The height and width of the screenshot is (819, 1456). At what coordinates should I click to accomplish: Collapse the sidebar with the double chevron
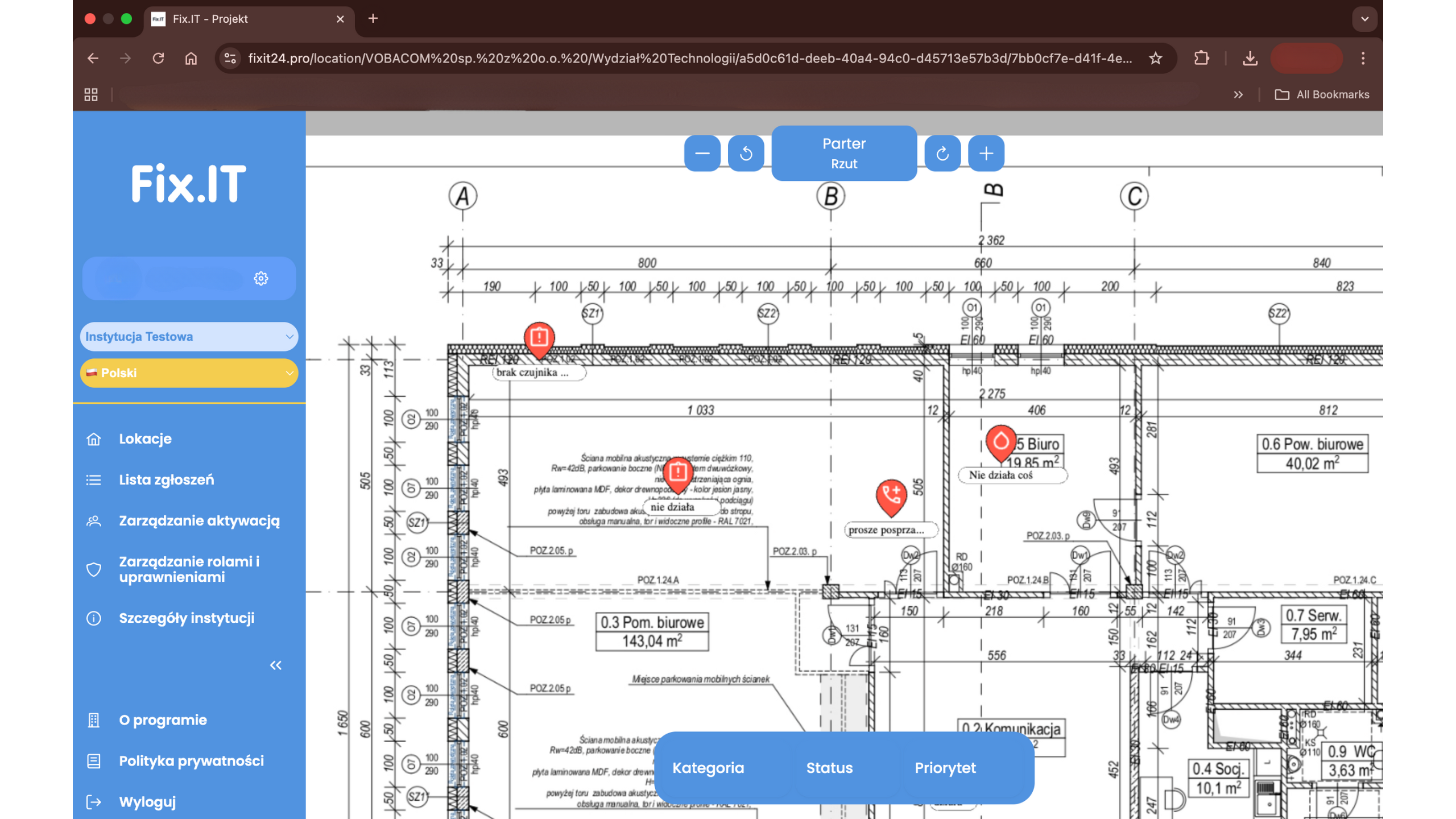pos(276,665)
